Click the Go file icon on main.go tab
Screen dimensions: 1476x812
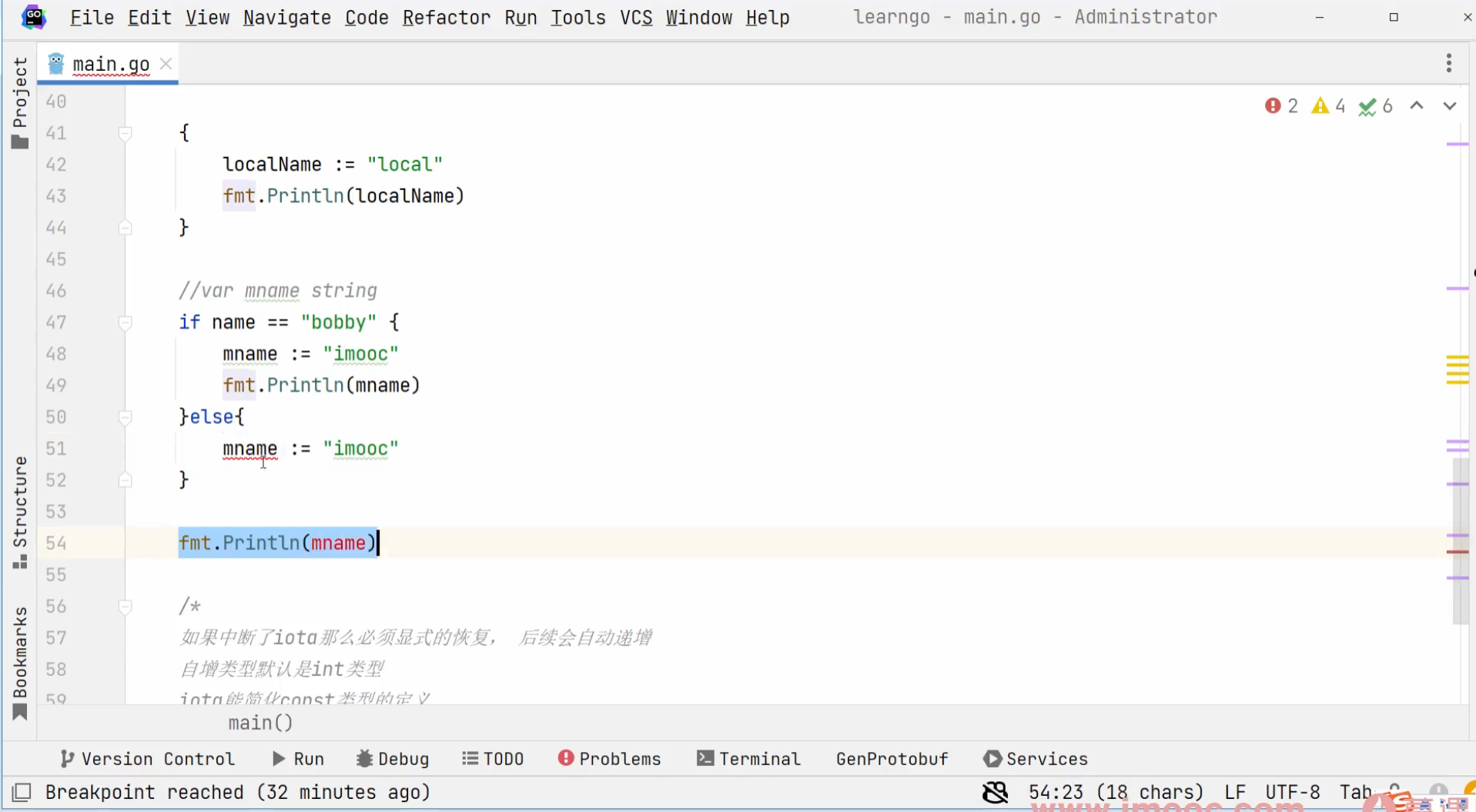[x=55, y=64]
